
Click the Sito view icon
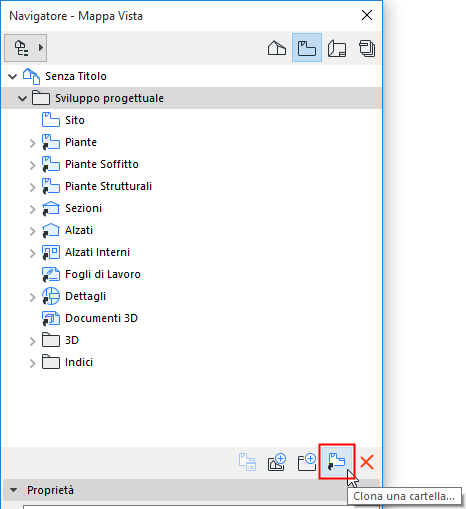tap(51, 120)
